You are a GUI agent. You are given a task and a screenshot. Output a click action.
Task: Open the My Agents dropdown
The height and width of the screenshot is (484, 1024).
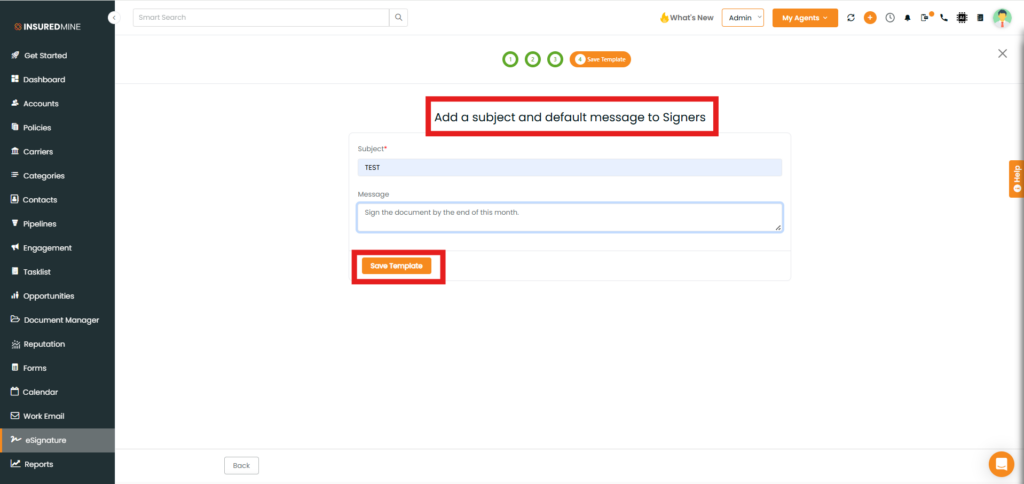pos(805,18)
